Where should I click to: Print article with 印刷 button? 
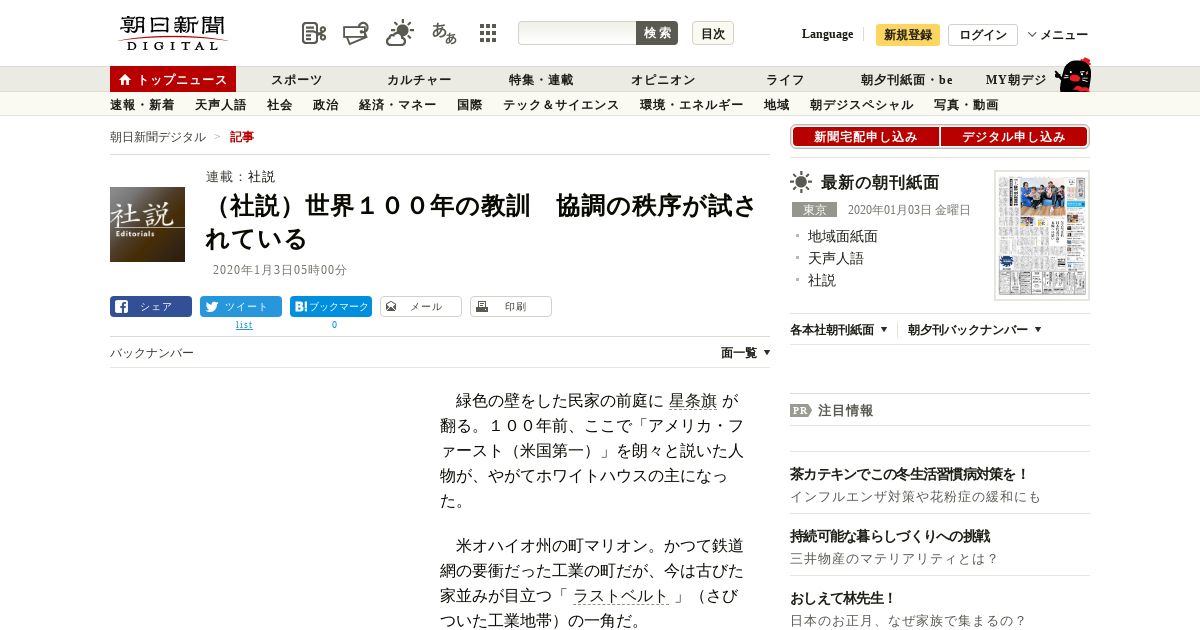511,307
